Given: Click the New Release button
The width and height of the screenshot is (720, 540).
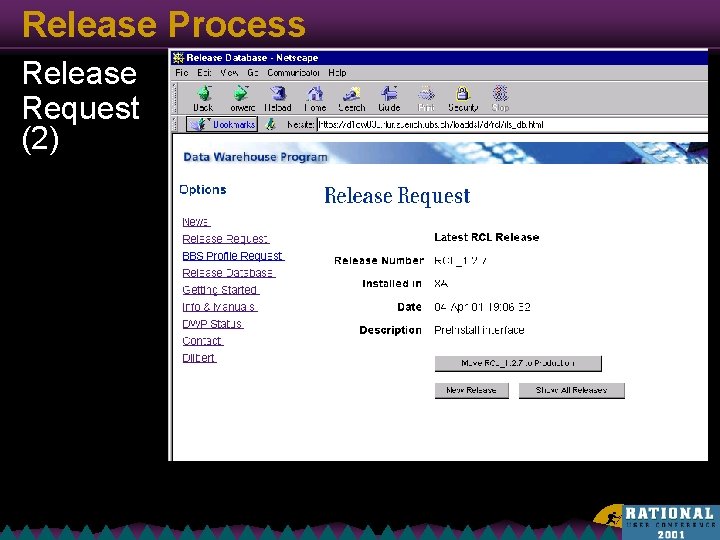Looking at the screenshot, I should (x=472, y=390).
